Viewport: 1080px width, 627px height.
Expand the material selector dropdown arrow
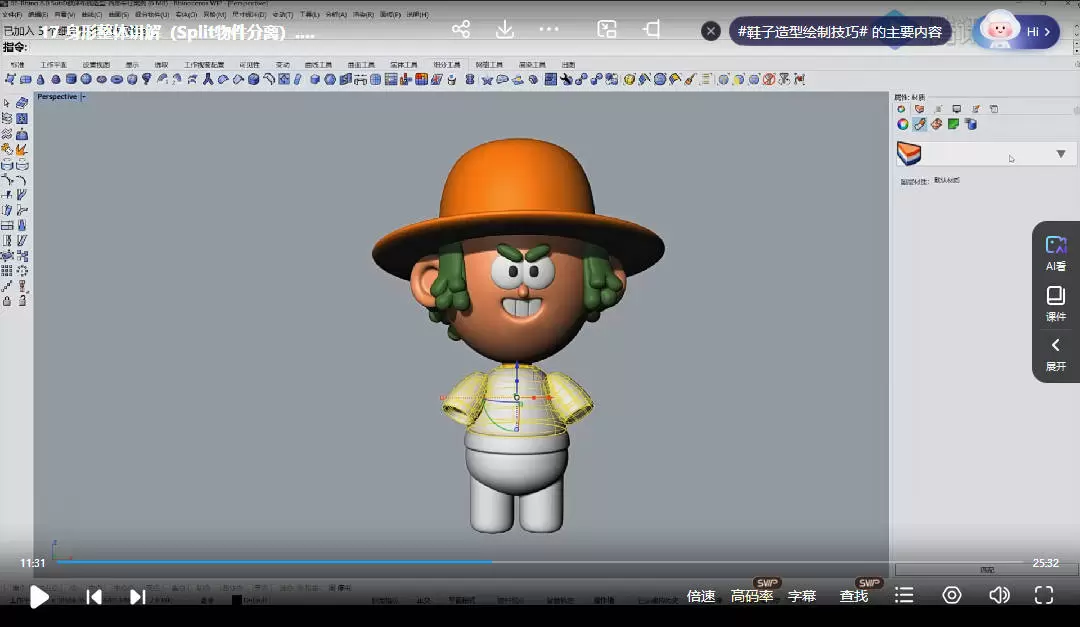1061,154
